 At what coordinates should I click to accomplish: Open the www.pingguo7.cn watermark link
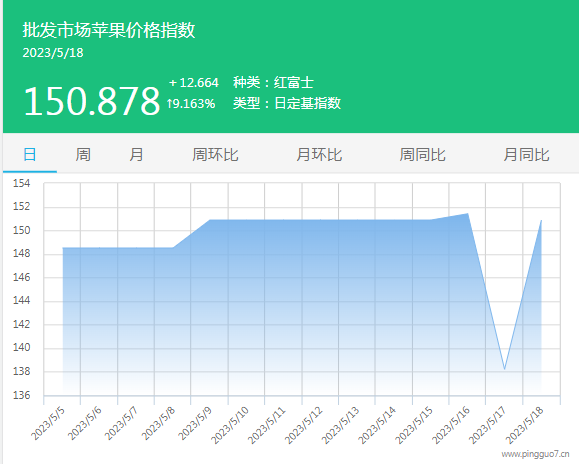(x=535, y=454)
